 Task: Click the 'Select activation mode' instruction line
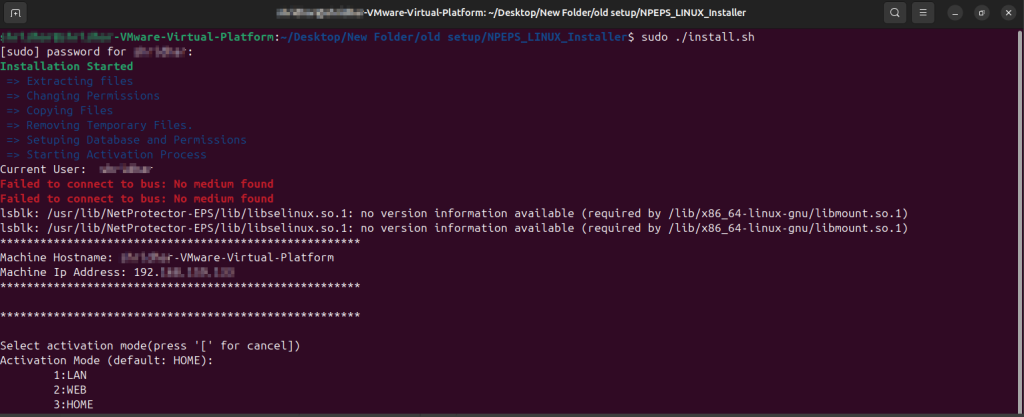pos(150,345)
